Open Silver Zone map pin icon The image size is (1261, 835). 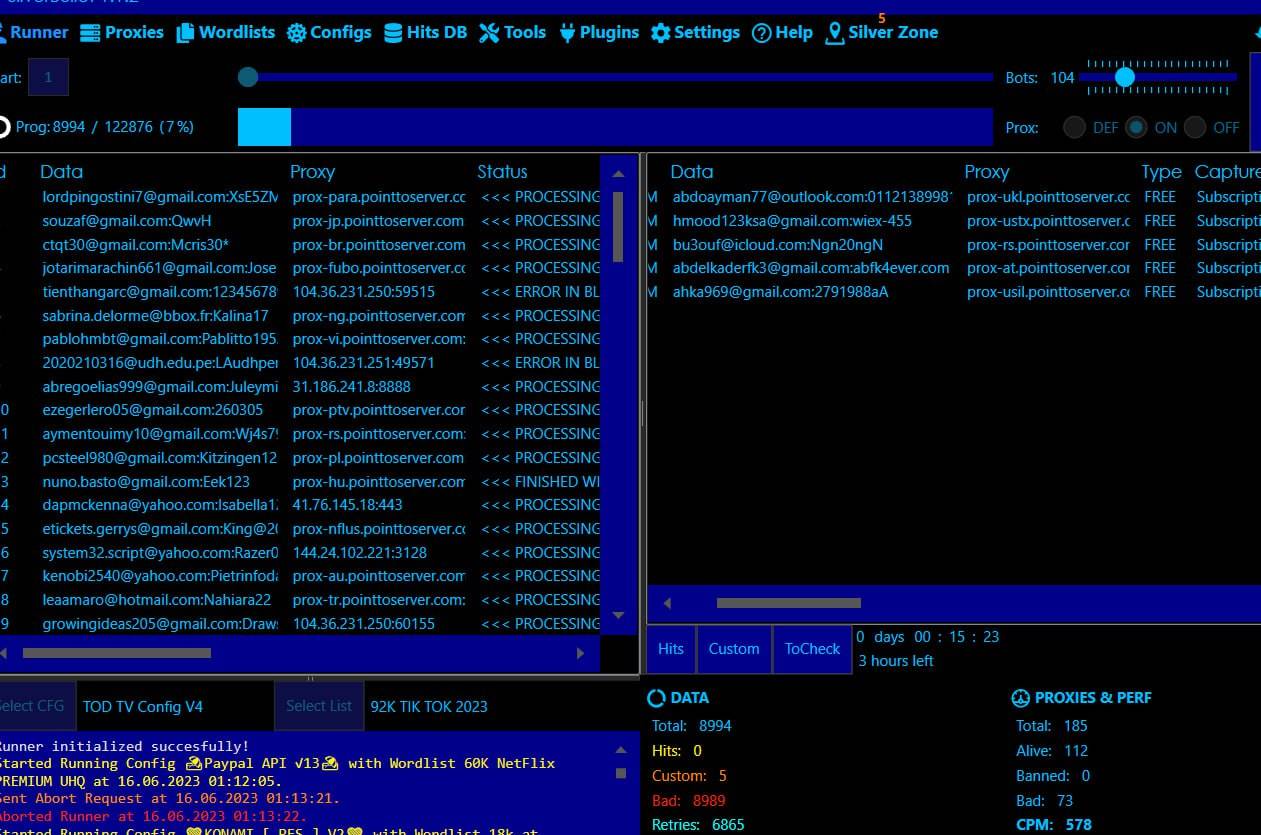pyautogui.click(x=834, y=33)
